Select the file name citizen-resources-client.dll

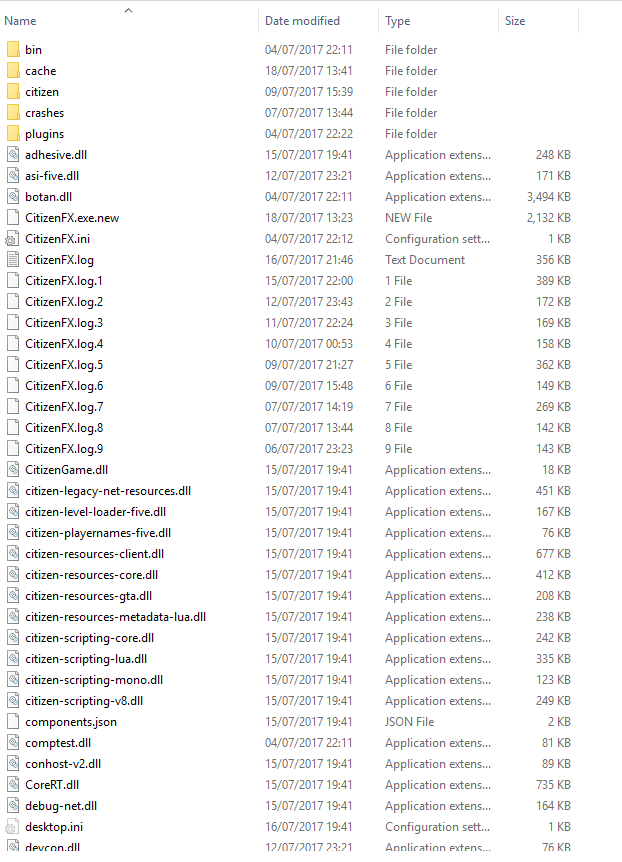[x=95, y=554]
